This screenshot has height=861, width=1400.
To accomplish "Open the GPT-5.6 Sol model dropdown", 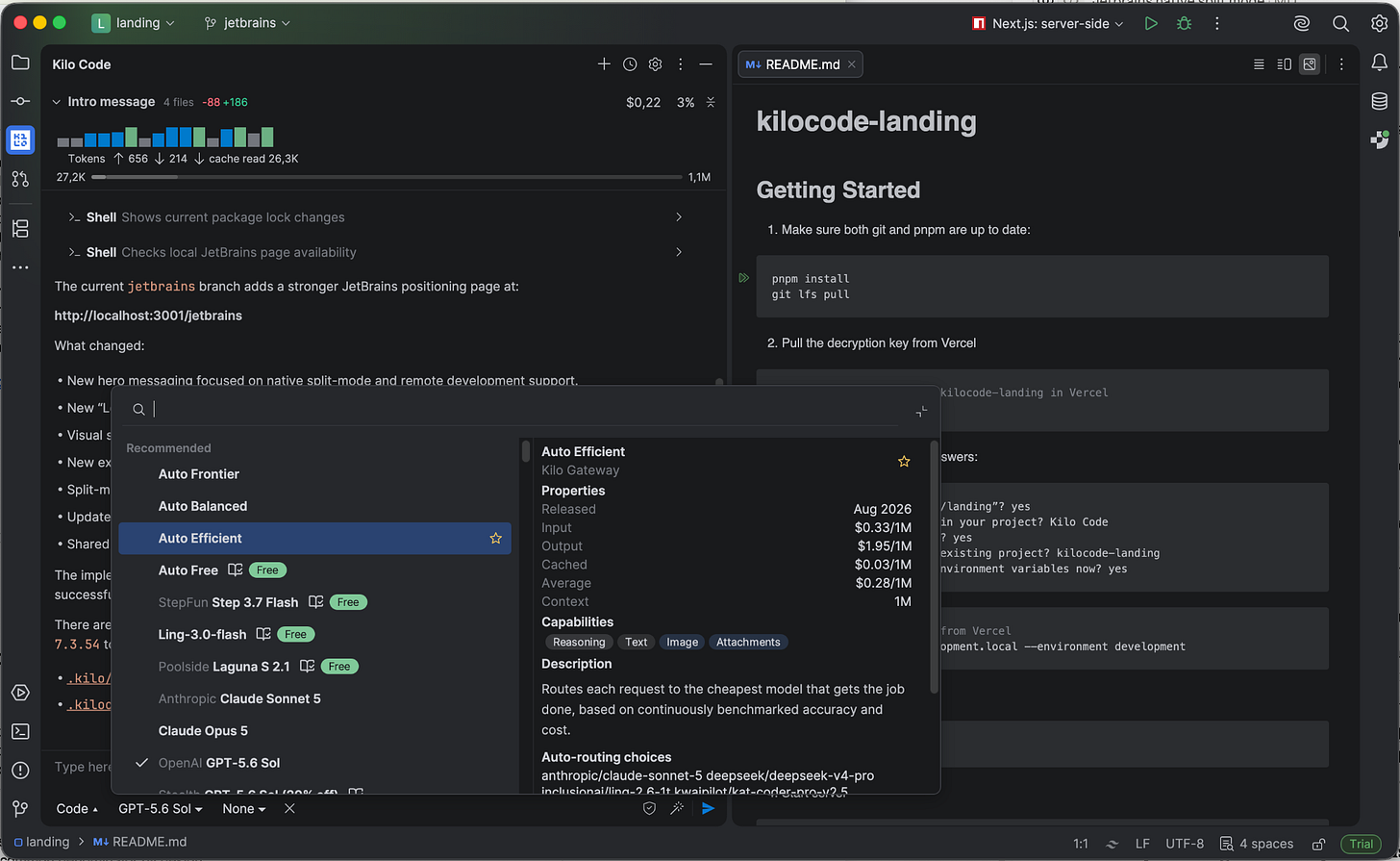I will 161,809.
